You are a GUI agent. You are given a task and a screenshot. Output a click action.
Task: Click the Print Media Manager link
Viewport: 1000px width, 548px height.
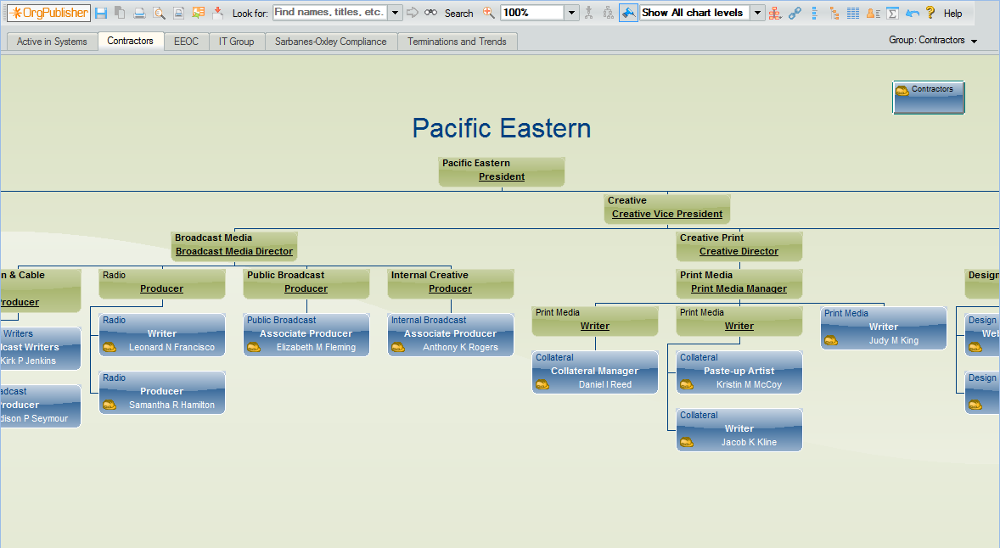pyautogui.click(x=739, y=289)
